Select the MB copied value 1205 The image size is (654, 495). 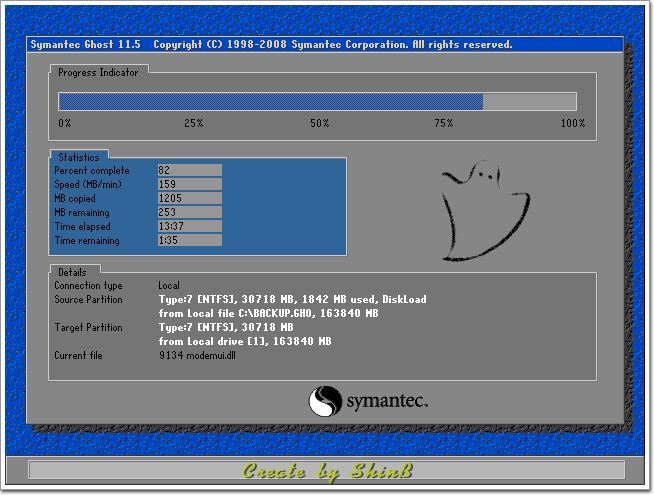190,198
